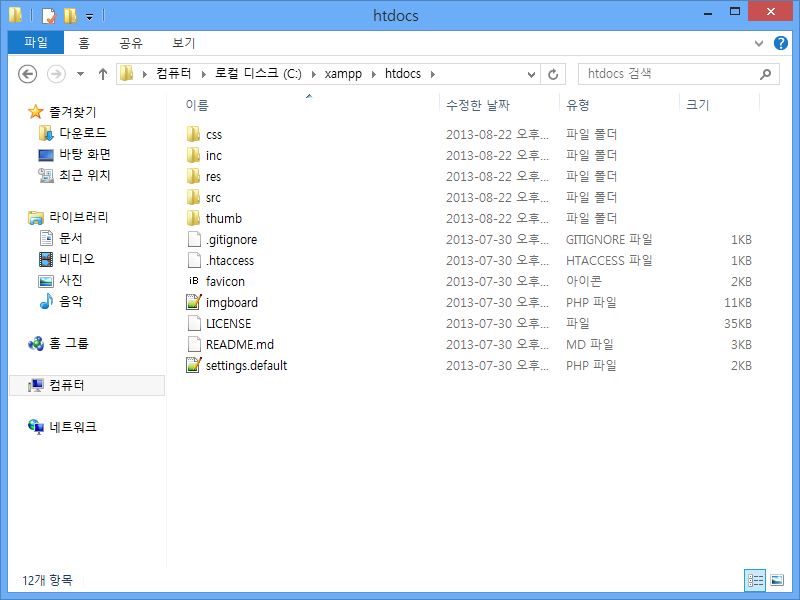The width and height of the screenshot is (800, 600).
Task: Refresh the htdocs folder listing
Action: [555, 74]
